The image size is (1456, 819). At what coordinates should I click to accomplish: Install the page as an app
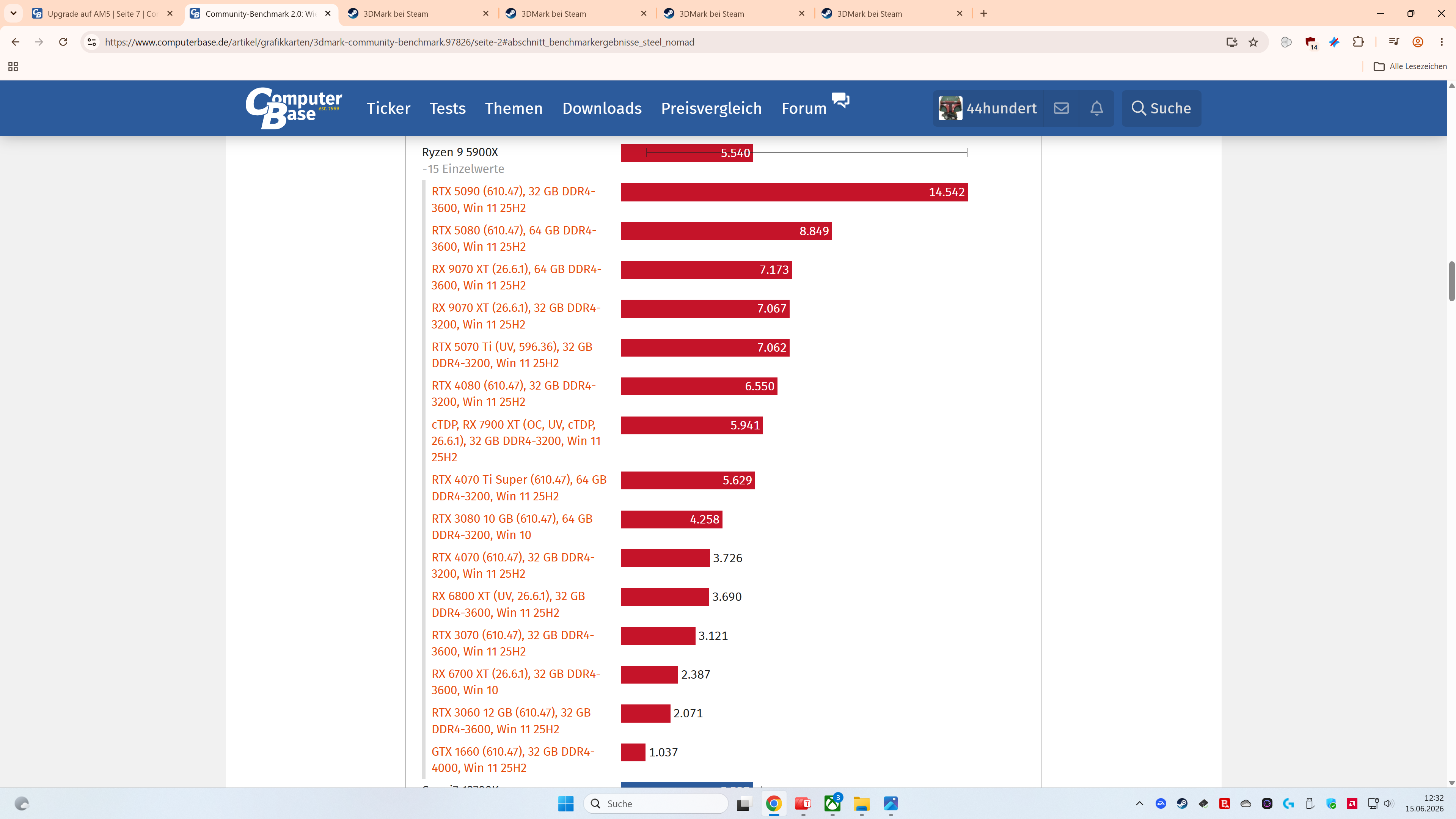pos(1231,42)
